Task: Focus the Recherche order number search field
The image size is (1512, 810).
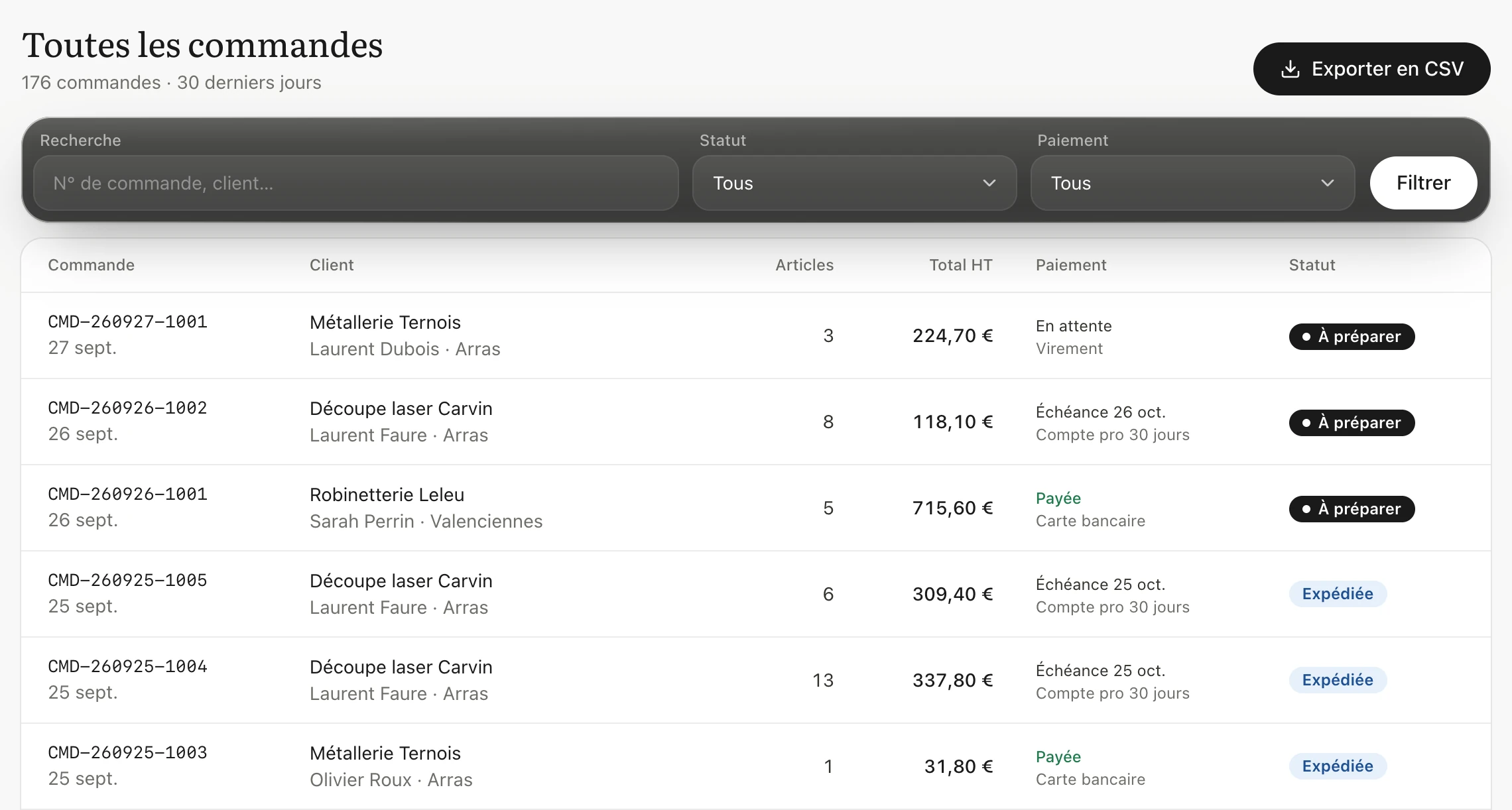Action: tap(356, 183)
